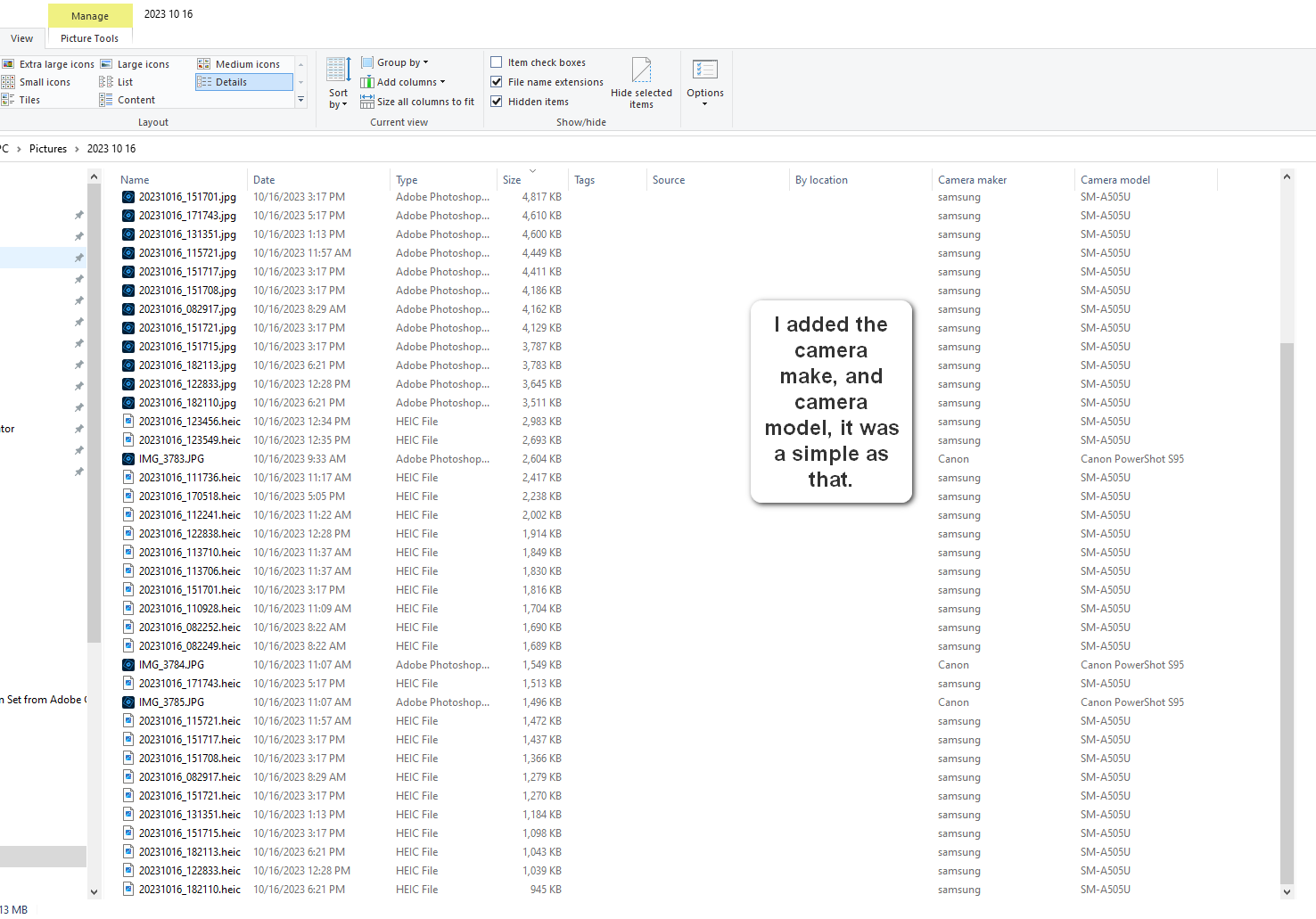Open the Group by dropdown
The width and height of the screenshot is (1316, 919).
[395, 62]
